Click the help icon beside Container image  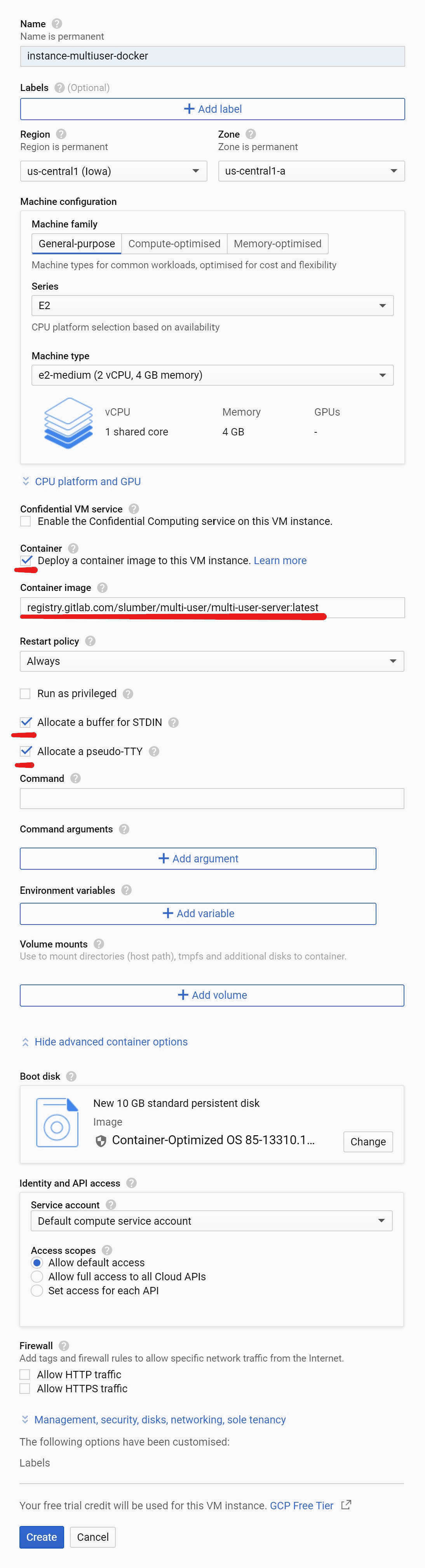tap(102, 587)
